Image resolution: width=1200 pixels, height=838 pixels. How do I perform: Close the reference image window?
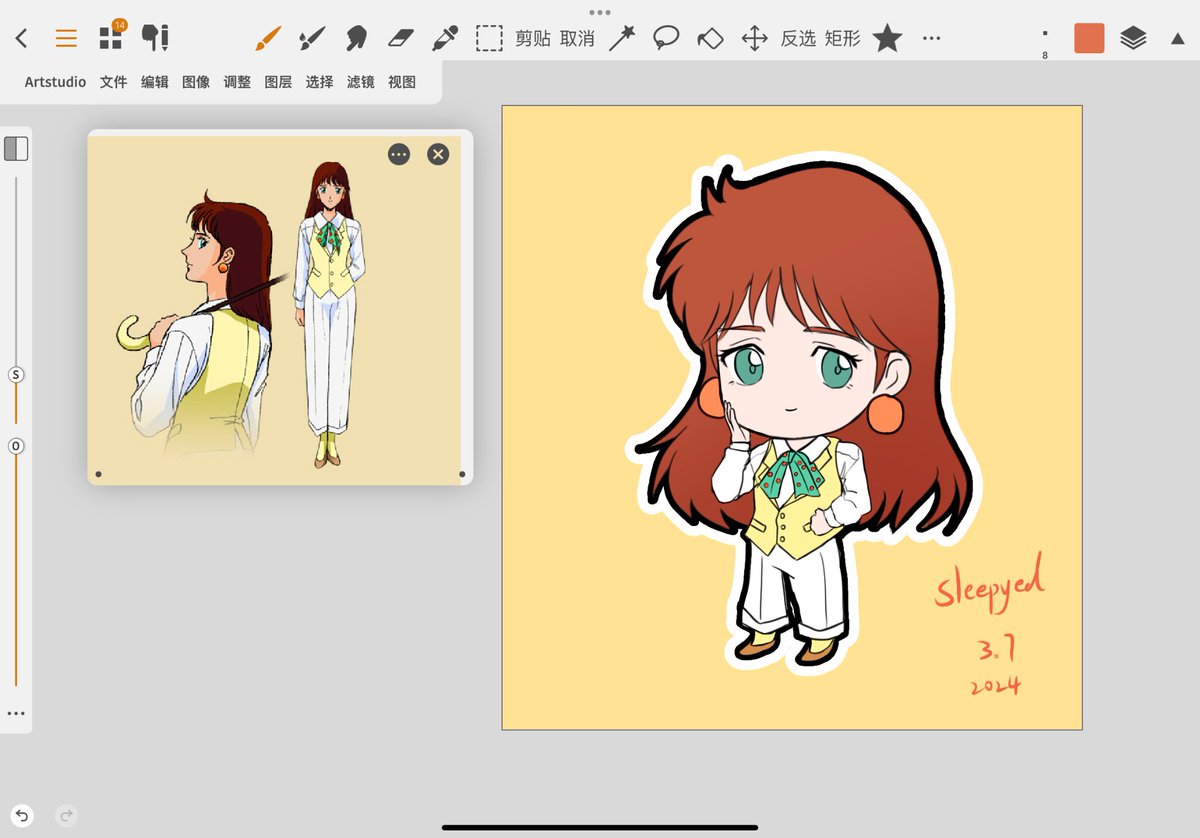click(438, 154)
